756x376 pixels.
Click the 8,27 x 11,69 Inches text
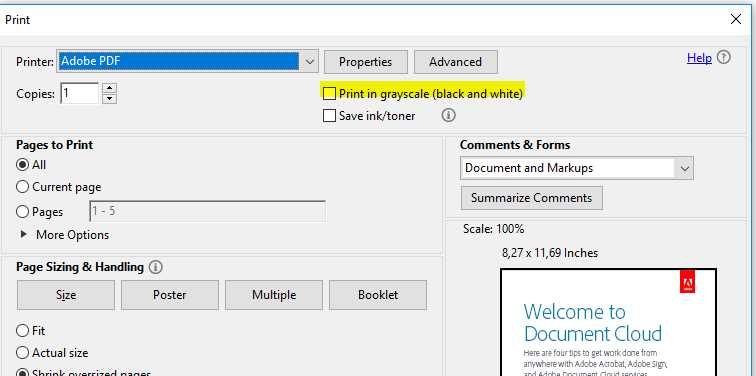point(550,253)
